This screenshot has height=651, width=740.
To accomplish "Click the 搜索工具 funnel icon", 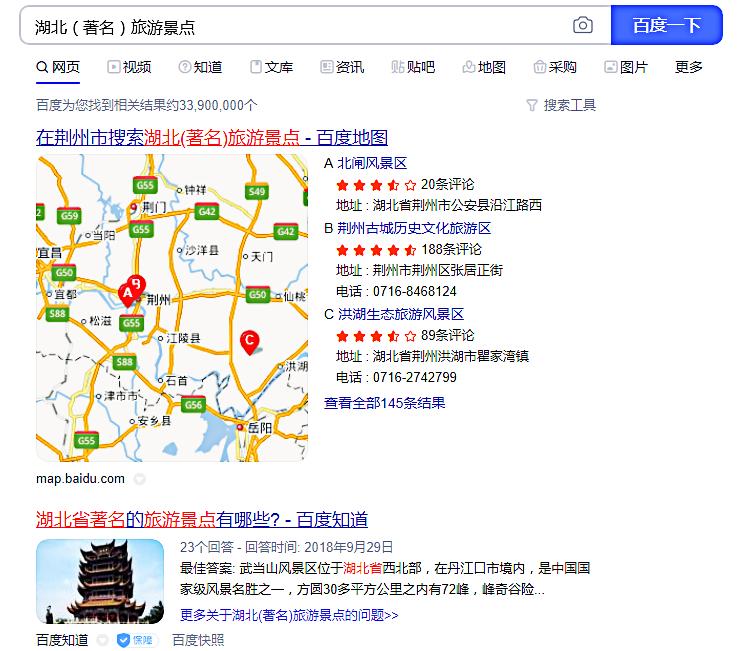I will (532, 105).
